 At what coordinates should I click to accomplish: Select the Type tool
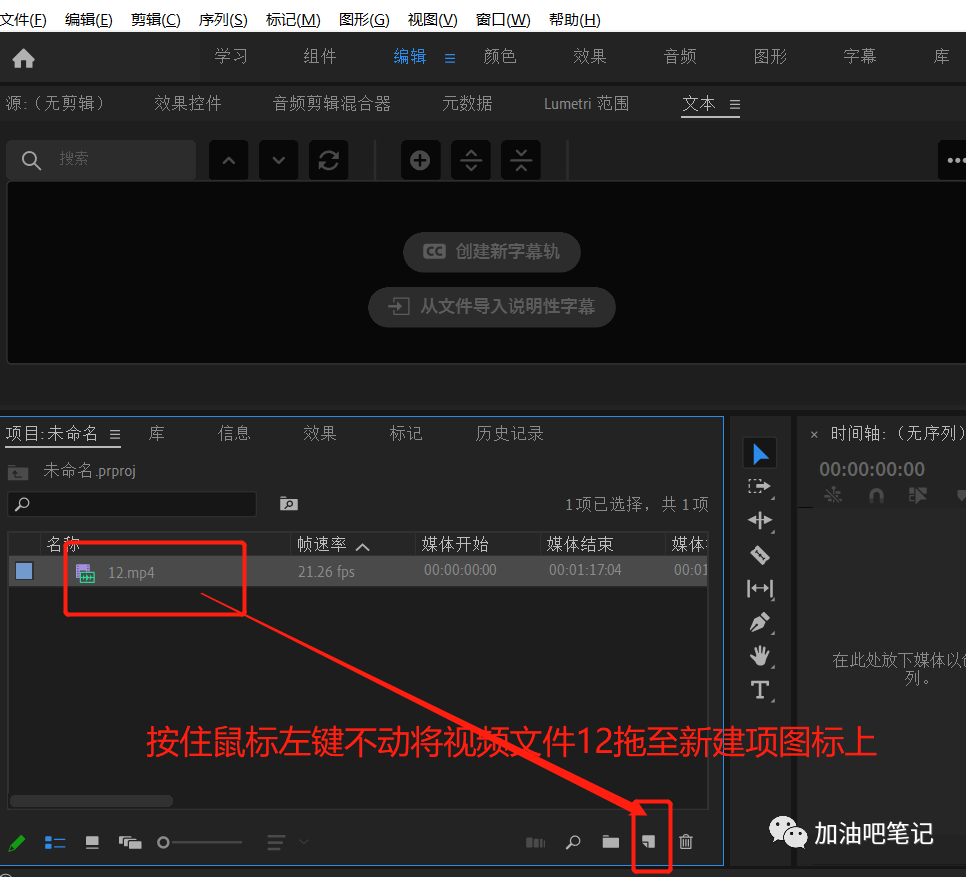(760, 690)
